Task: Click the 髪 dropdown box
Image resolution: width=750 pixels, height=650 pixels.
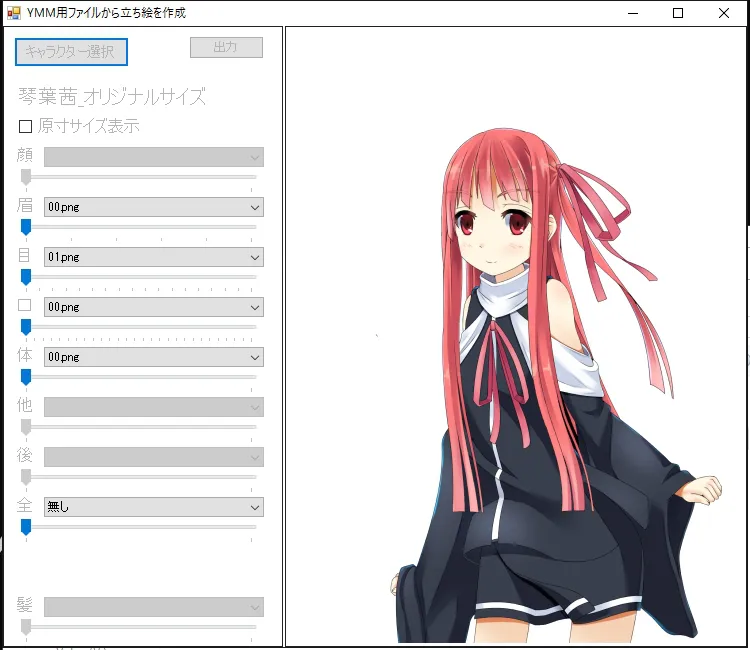Action: (153, 607)
